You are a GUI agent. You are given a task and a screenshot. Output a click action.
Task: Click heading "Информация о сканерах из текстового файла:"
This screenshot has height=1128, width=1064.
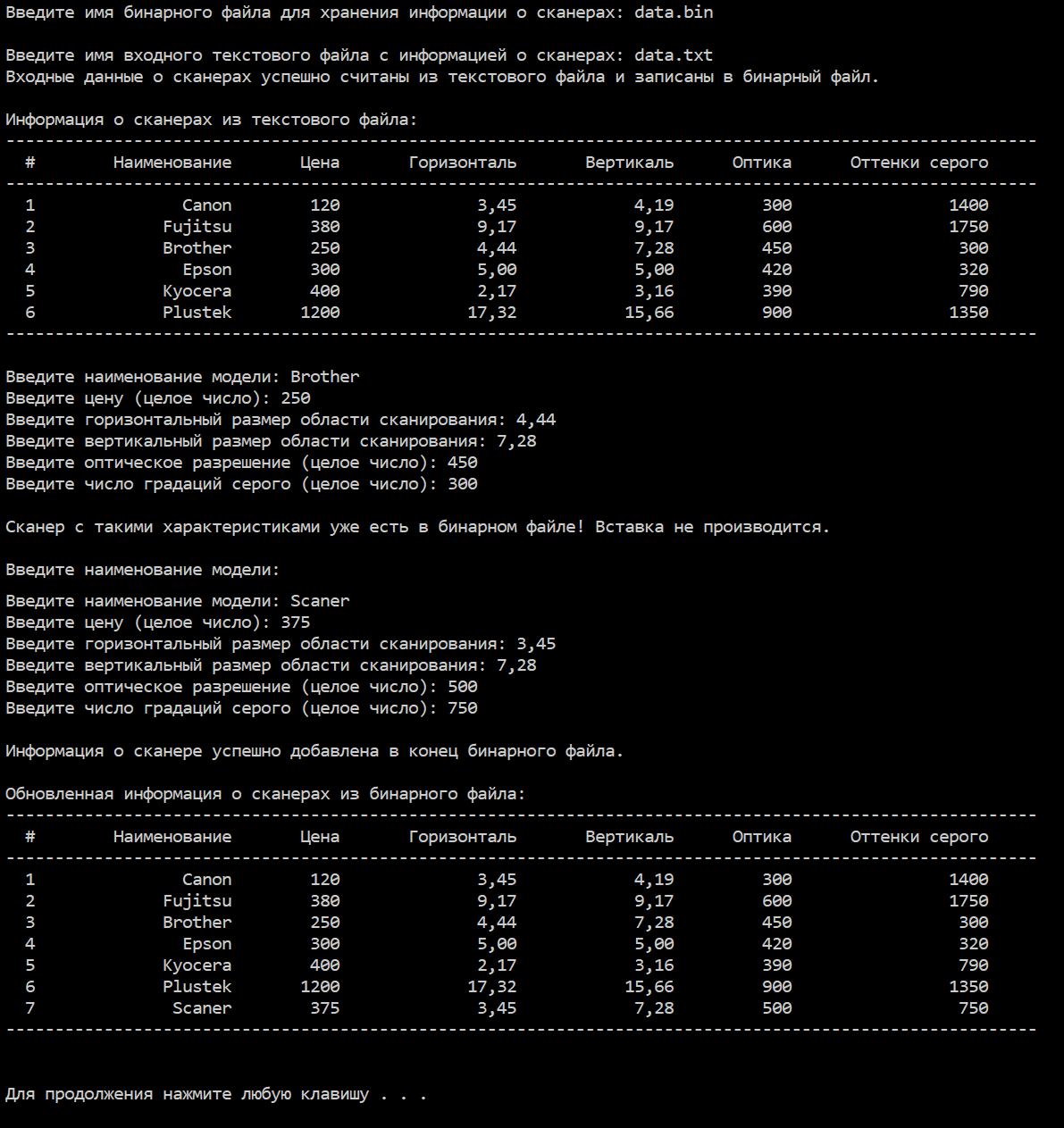click(x=212, y=120)
